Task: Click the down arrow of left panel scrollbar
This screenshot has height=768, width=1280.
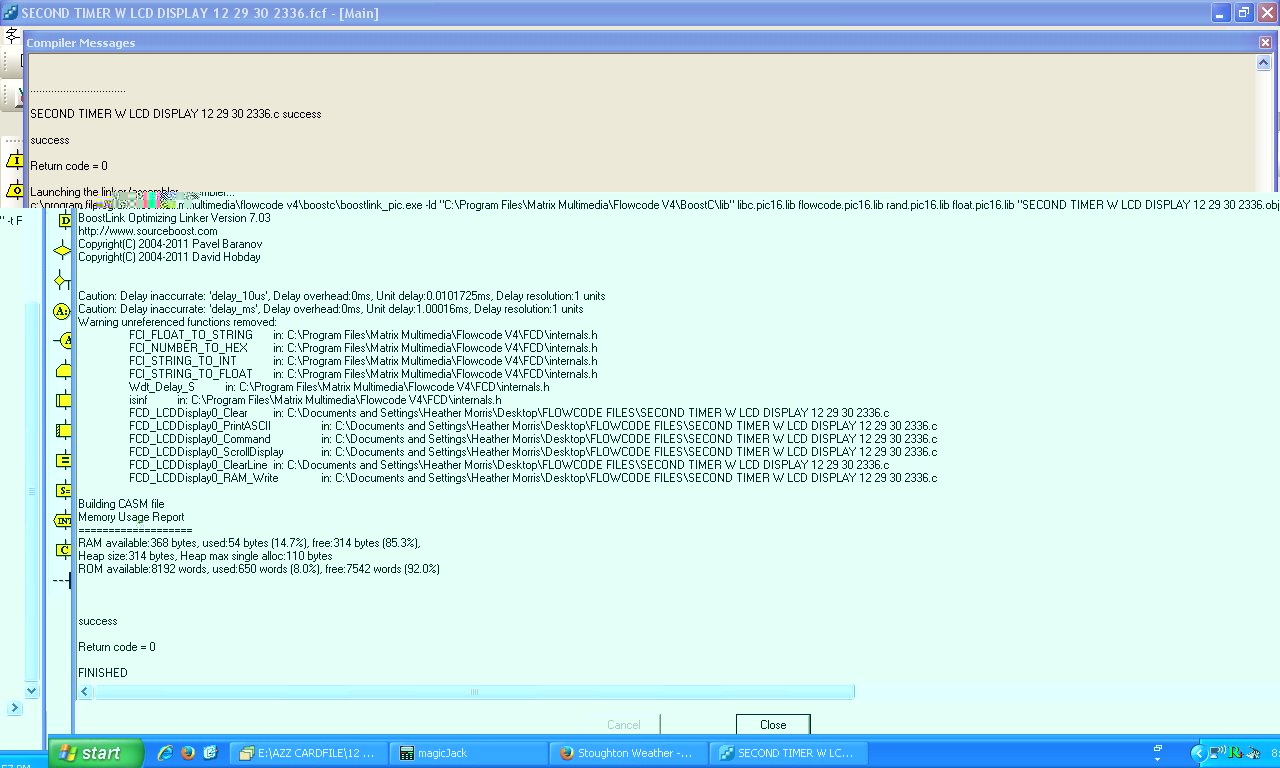Action: click(31, 690)
